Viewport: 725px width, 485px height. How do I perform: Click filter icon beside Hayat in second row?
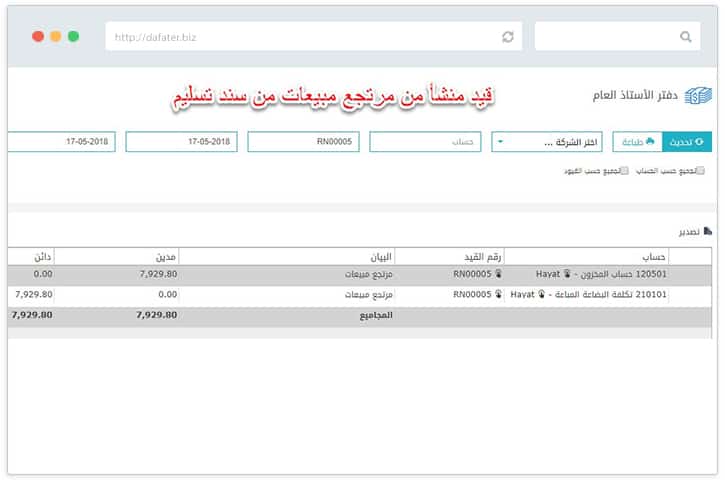pos(542,295)
